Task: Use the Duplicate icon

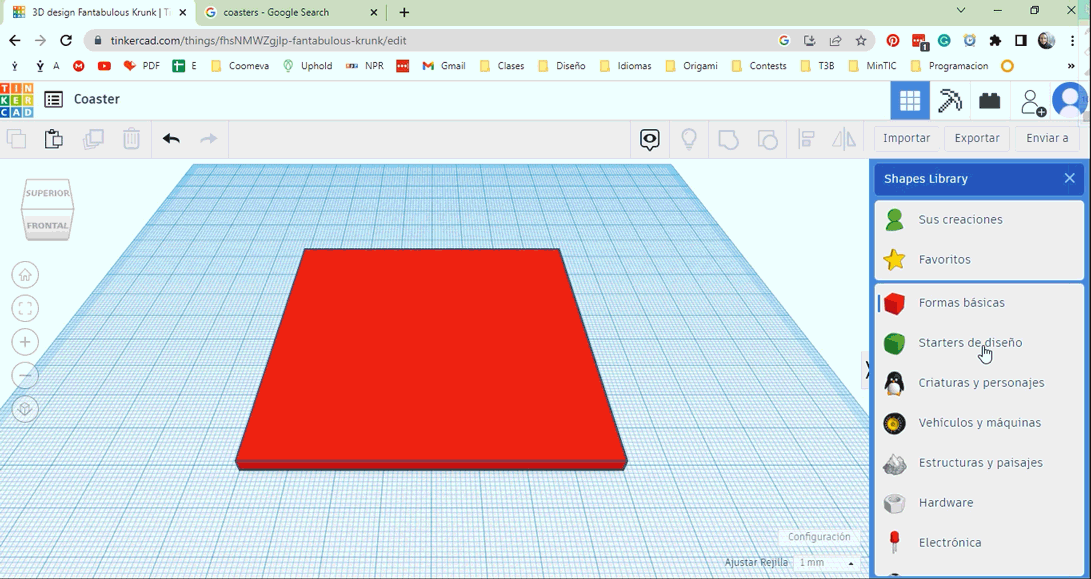Action: [93, 139]
